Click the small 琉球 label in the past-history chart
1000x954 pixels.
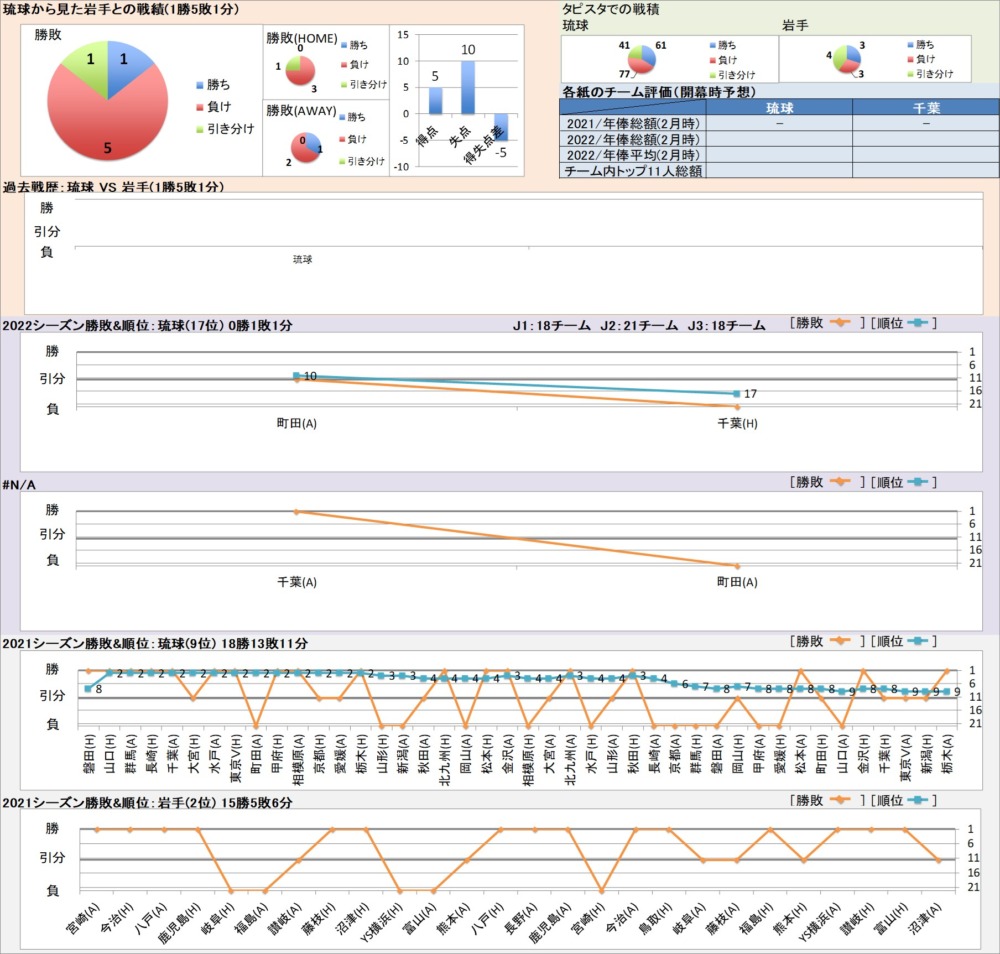(302, 259)
